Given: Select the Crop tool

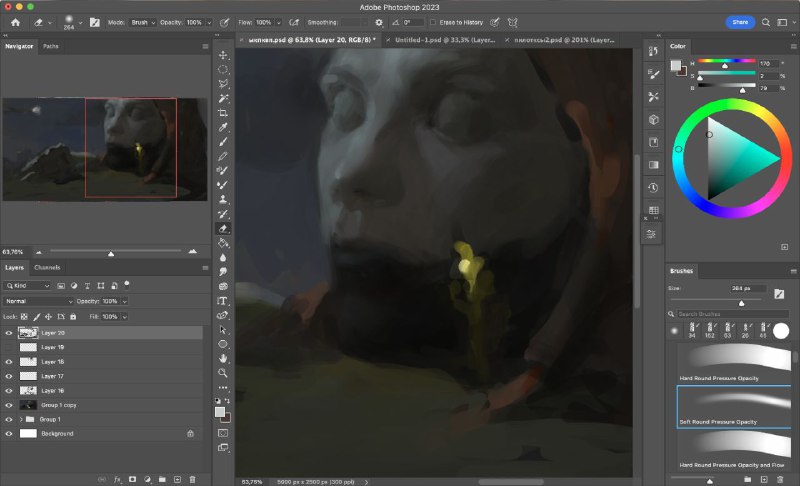Looking at the screenshot, I should 223,113.
